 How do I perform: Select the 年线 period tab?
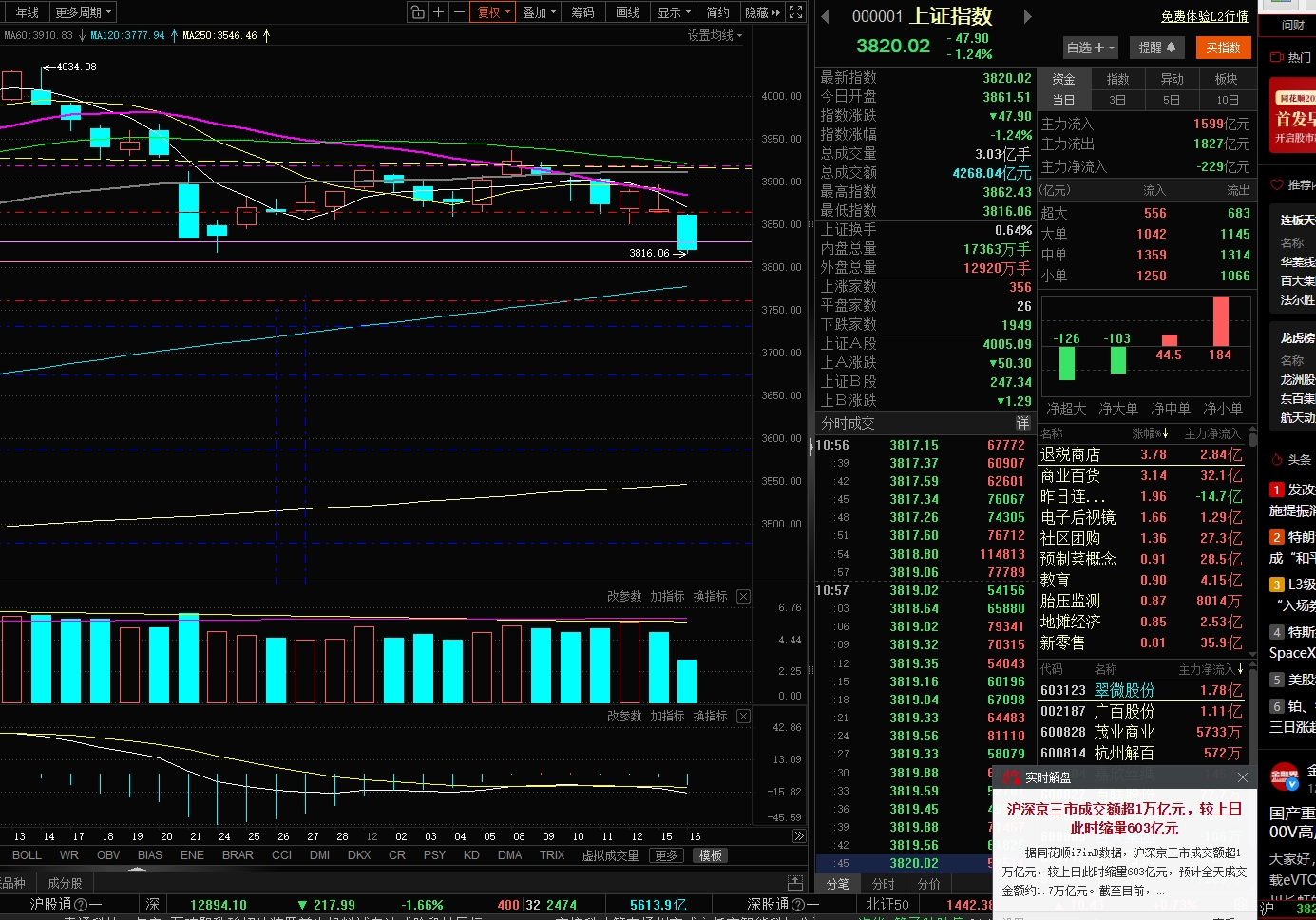click(x=27, y=12)
